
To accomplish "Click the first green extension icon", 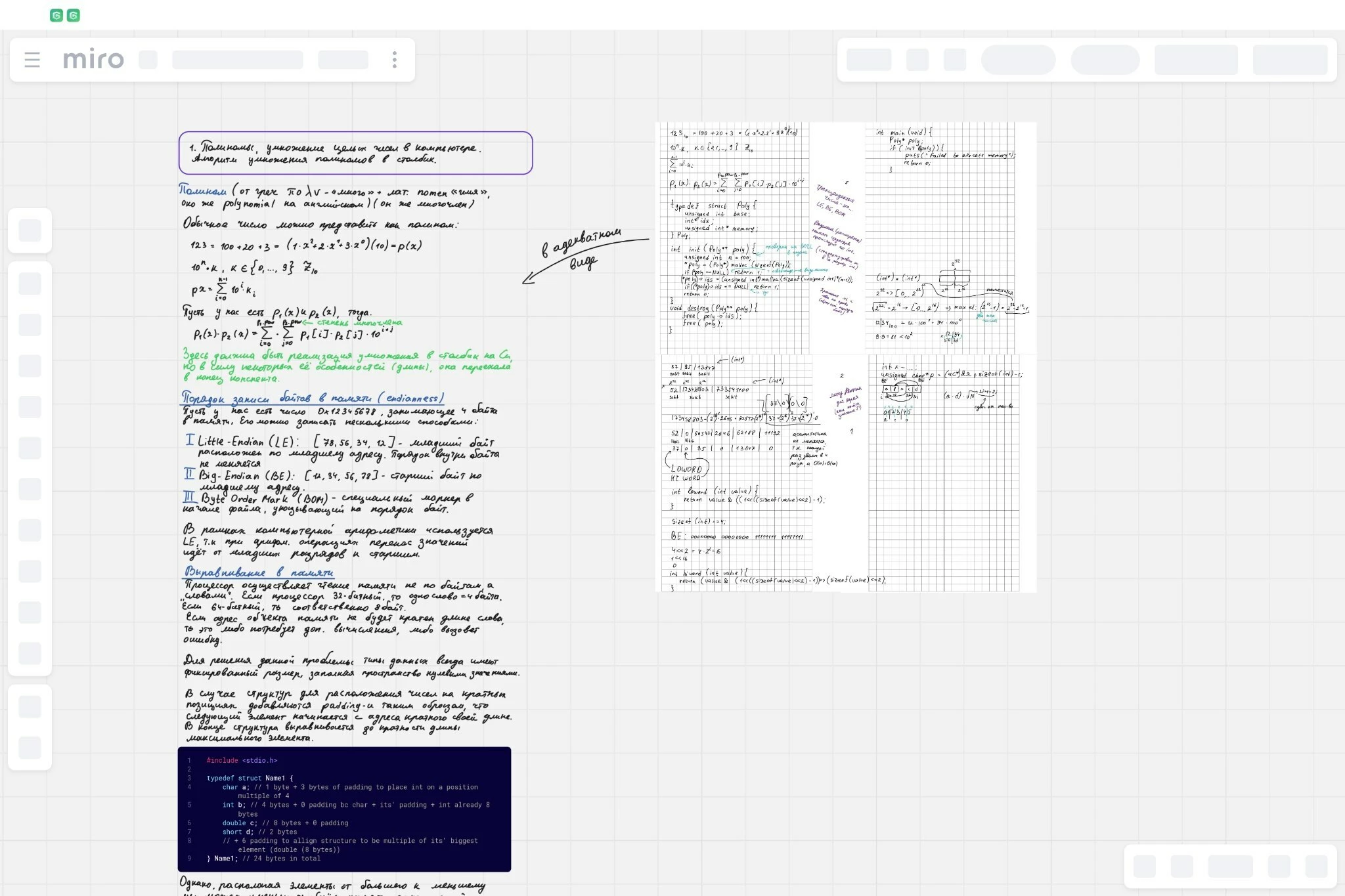I will pyautogui.click(x=56, y=15).
